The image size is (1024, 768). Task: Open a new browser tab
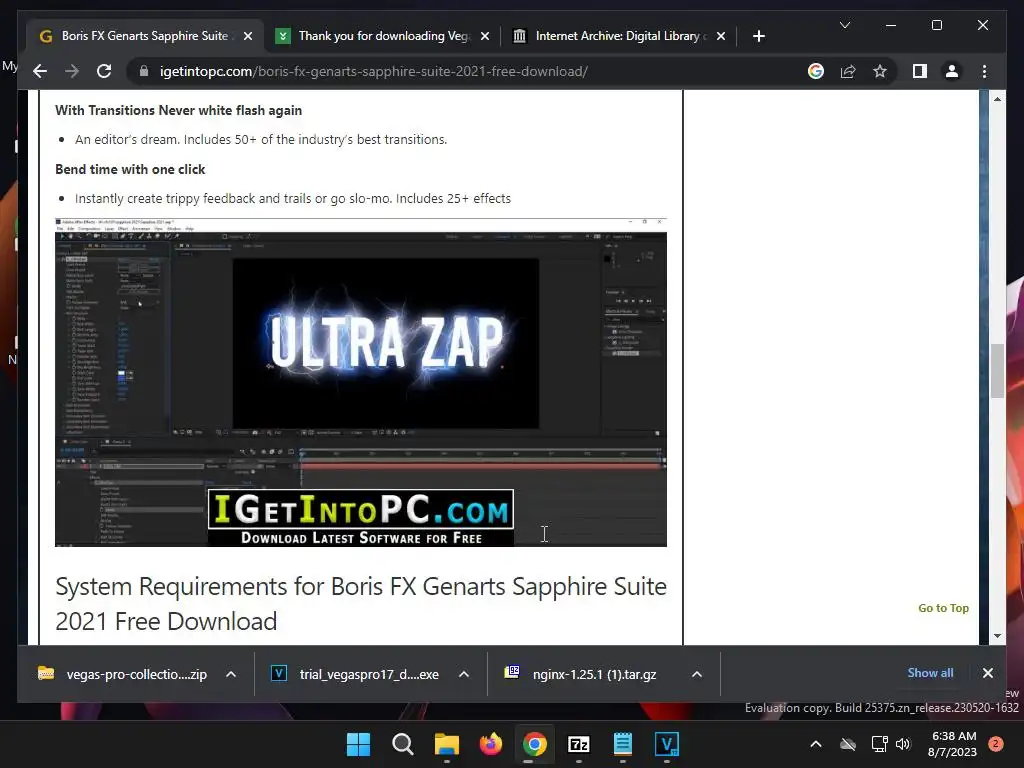click(x=758, y=36)
